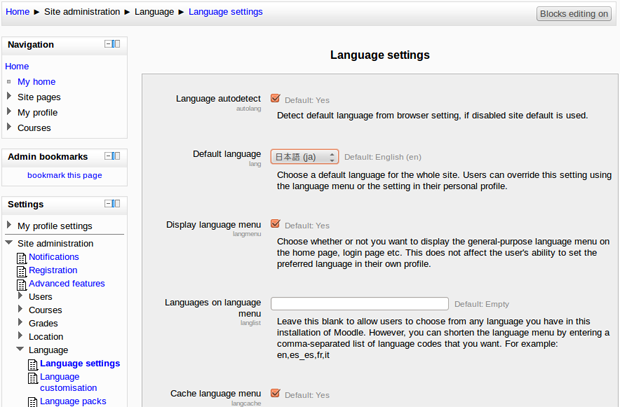Click the Language settings page heading

pos(380,55)
